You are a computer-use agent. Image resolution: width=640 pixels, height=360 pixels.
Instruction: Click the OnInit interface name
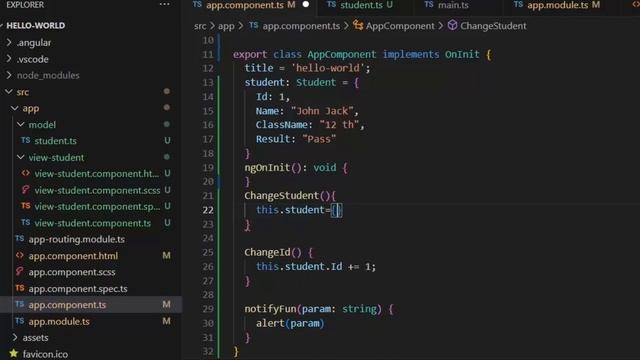[462, 54]
